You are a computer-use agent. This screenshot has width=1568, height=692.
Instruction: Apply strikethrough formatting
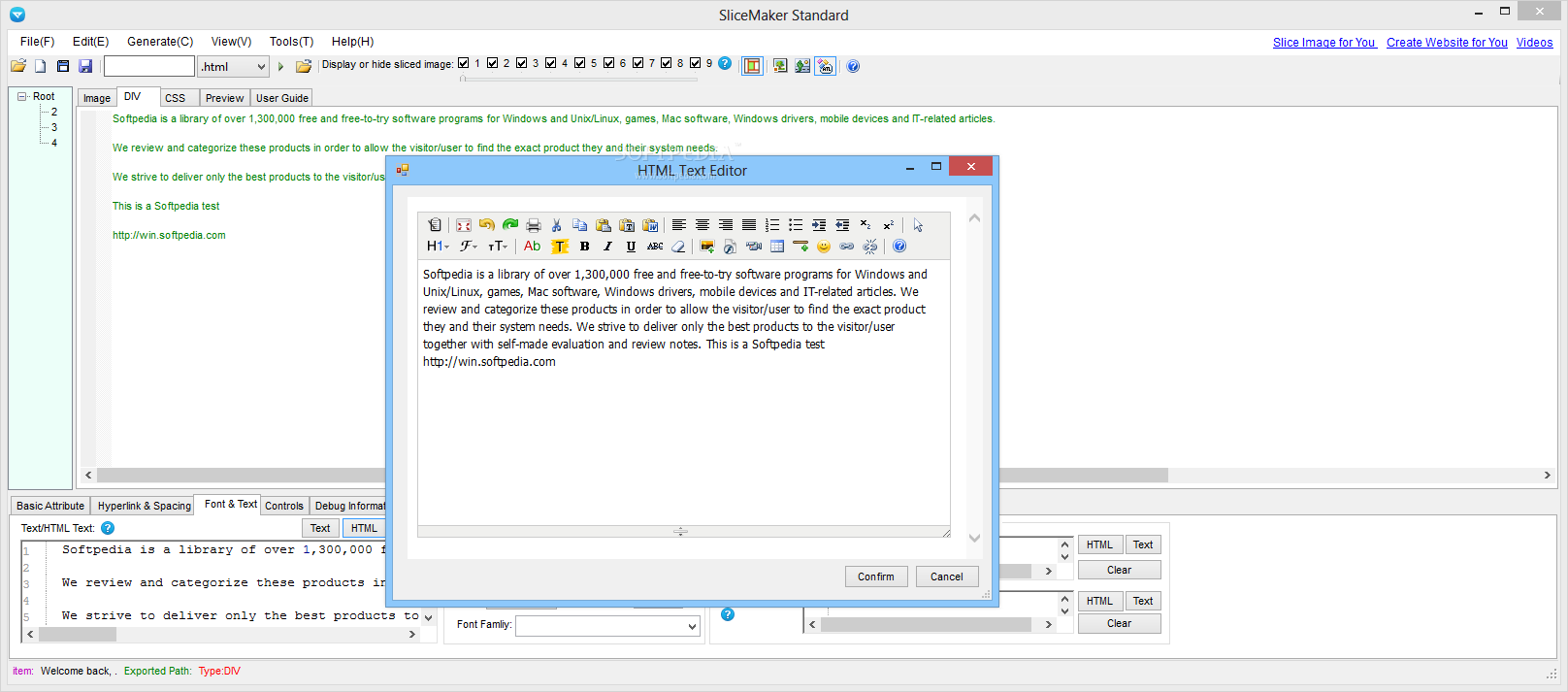[x=655, y=247]
